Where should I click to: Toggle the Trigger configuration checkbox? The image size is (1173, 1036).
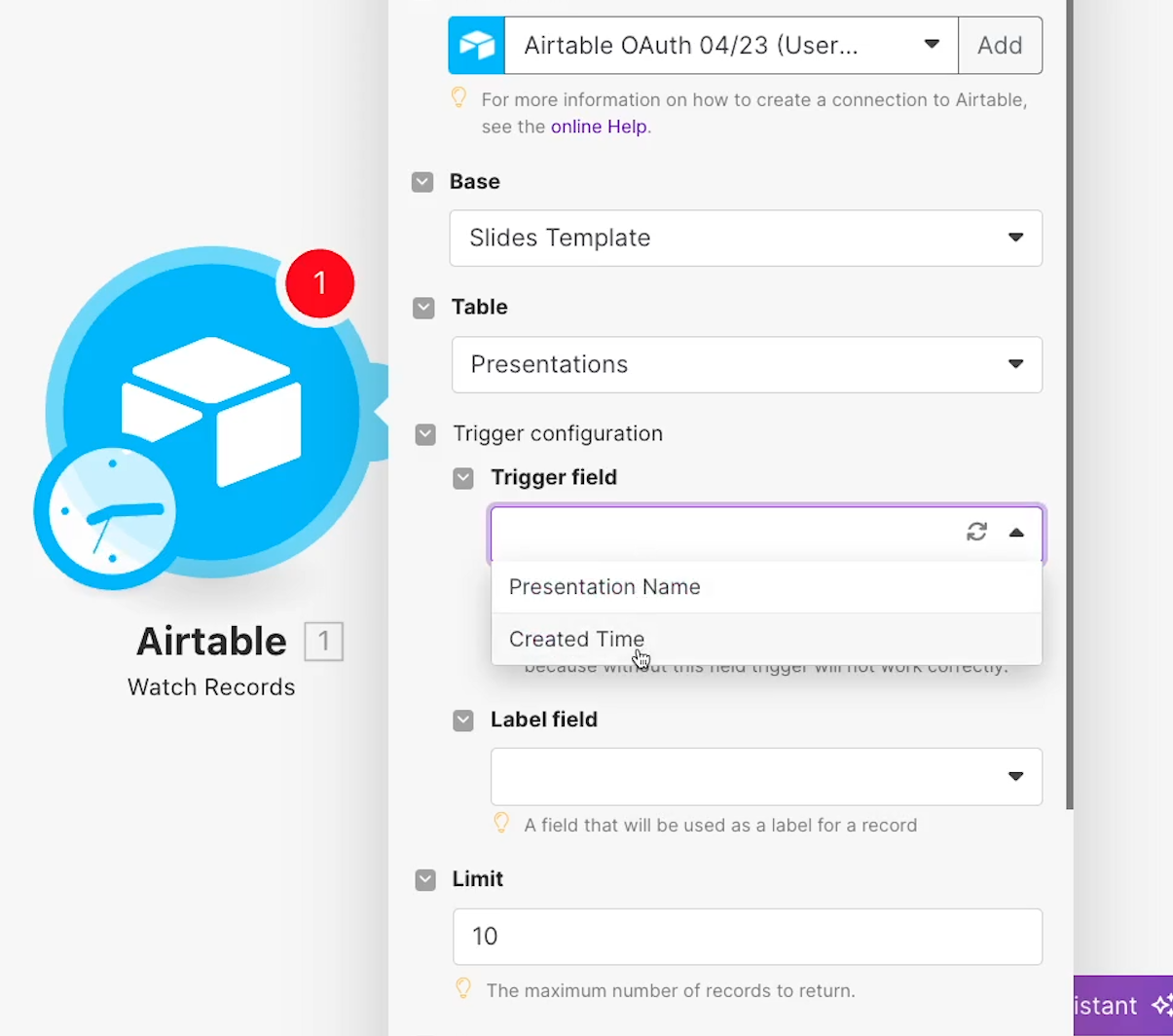coord(425,434)
